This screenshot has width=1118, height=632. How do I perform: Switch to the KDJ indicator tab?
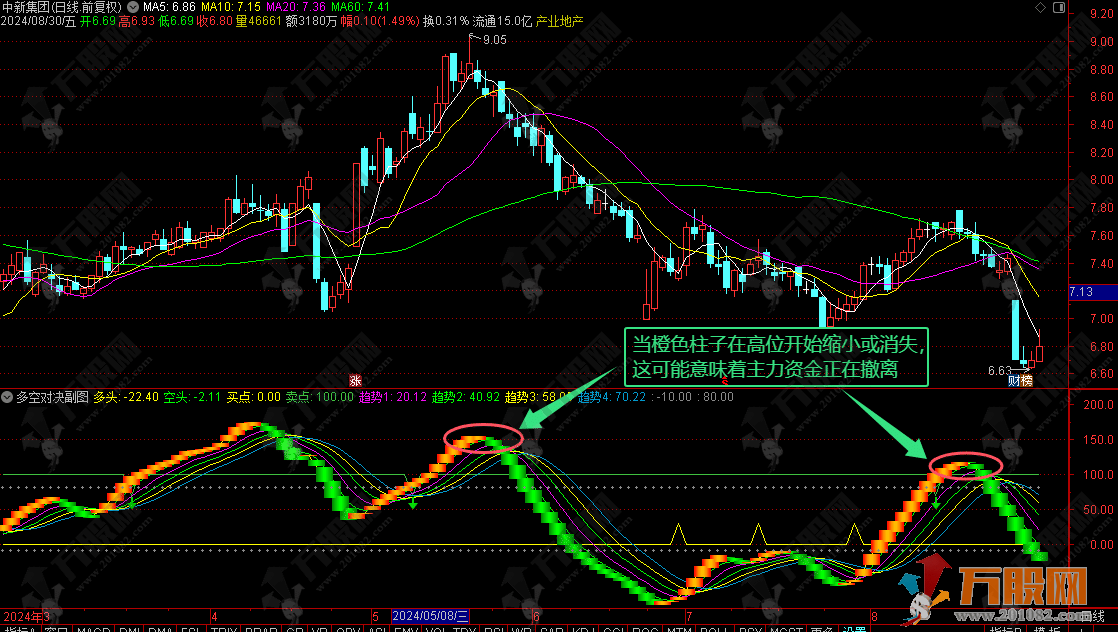point(582,630)
